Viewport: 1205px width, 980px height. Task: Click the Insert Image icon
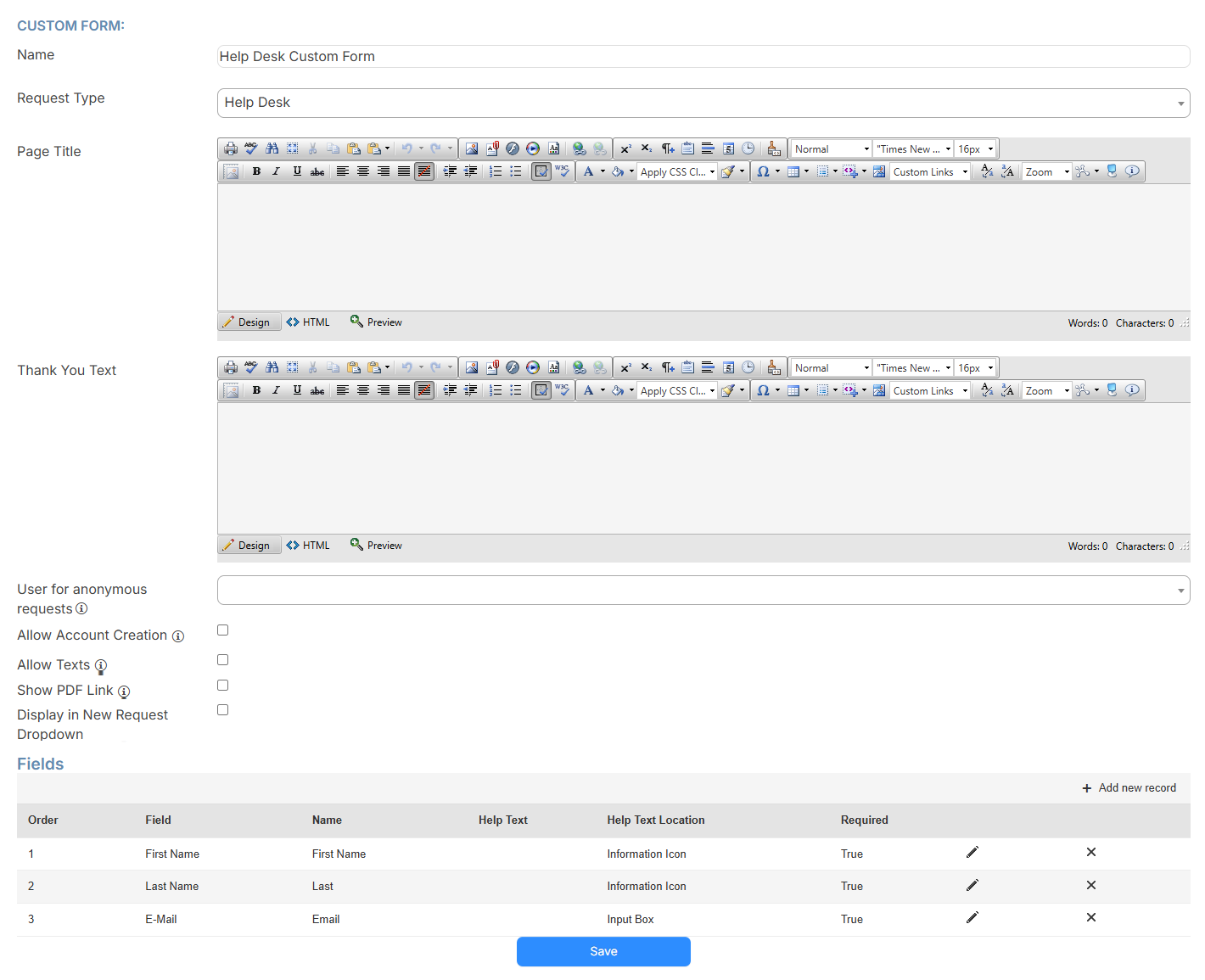472,148
